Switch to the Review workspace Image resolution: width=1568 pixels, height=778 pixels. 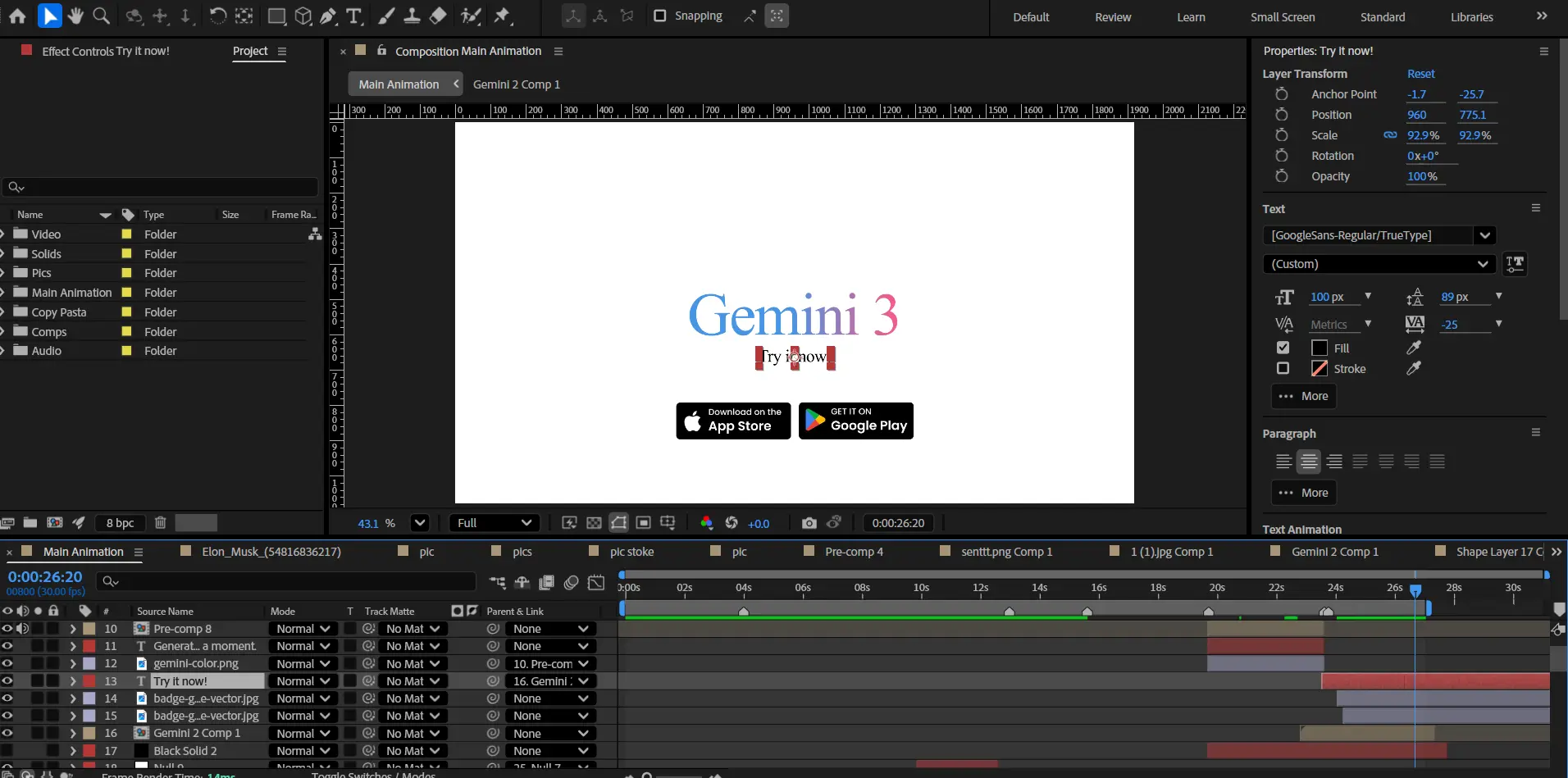pyautogui.click(x=1112, y=17)
